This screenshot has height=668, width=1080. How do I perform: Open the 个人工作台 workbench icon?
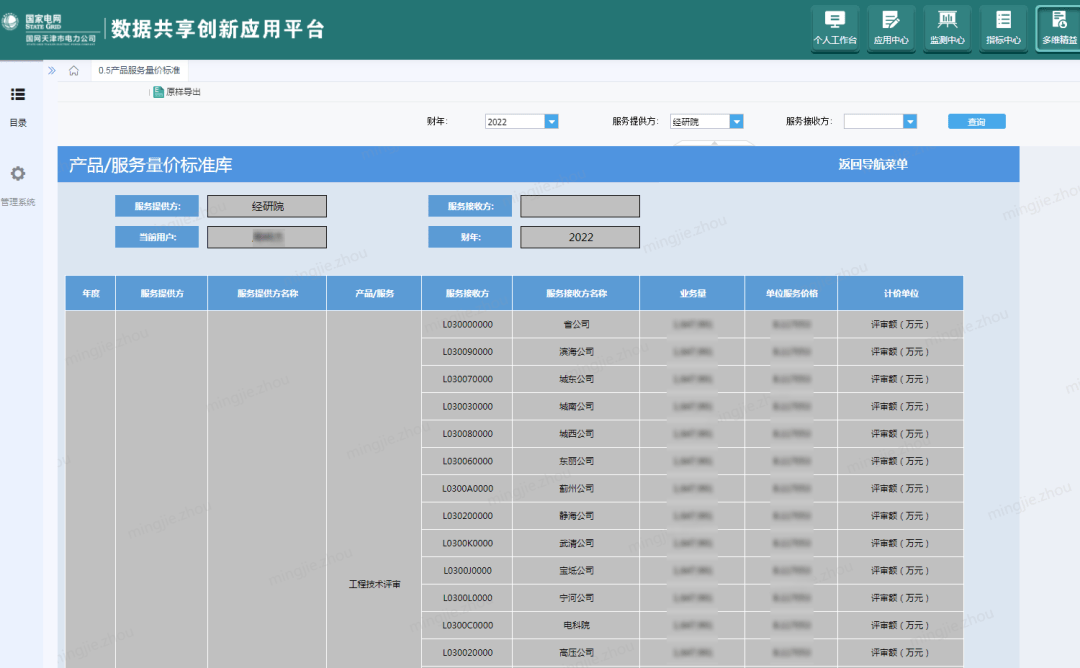(835, 28)
